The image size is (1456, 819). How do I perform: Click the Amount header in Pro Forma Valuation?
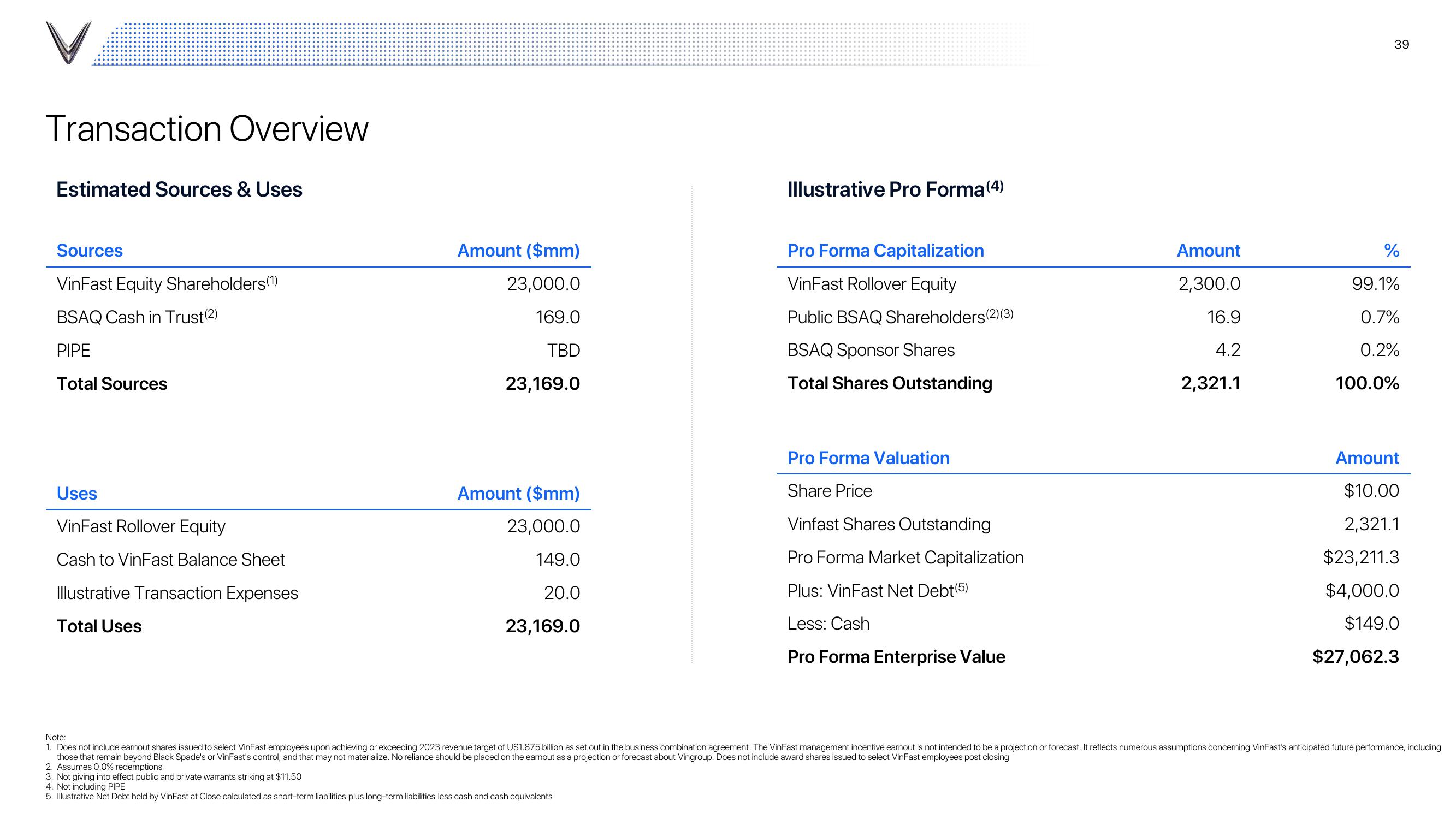pyautogui.click(x=1366, y=458)
